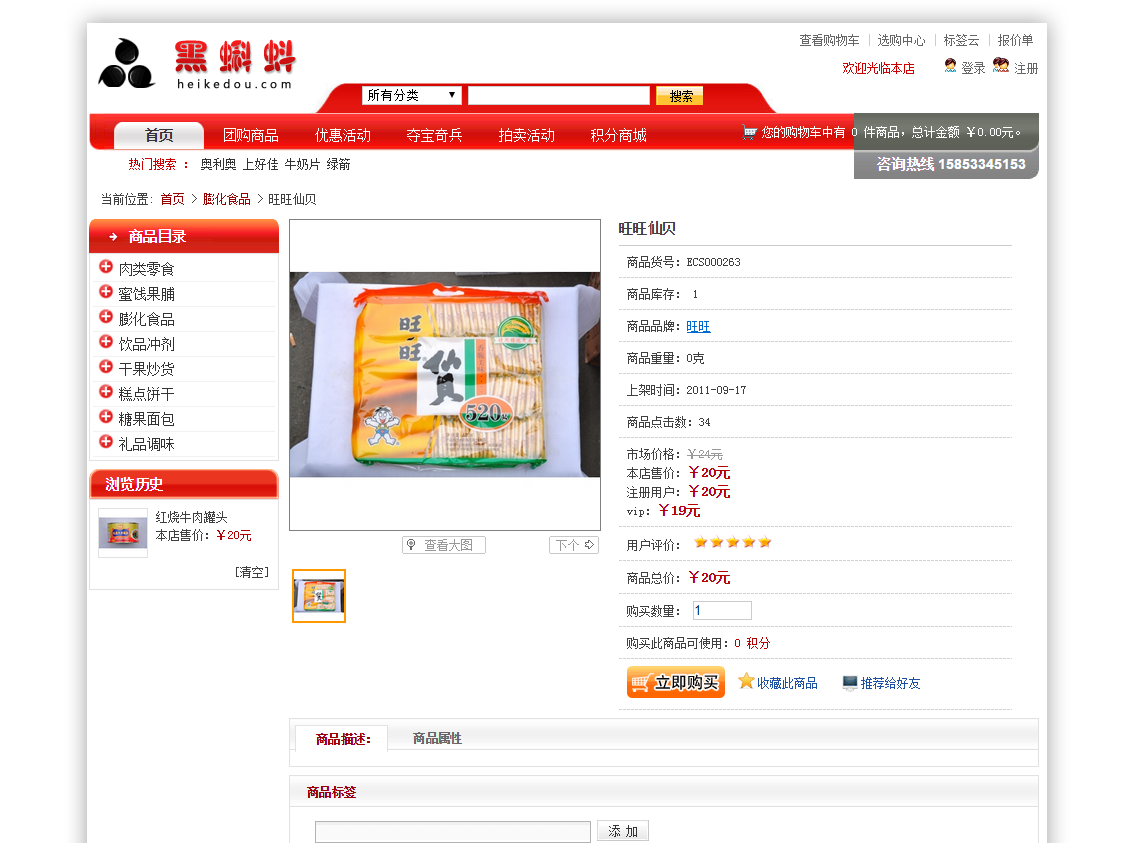Click the arrow icon beside 商品目录 header

click(x=113, y=236)
